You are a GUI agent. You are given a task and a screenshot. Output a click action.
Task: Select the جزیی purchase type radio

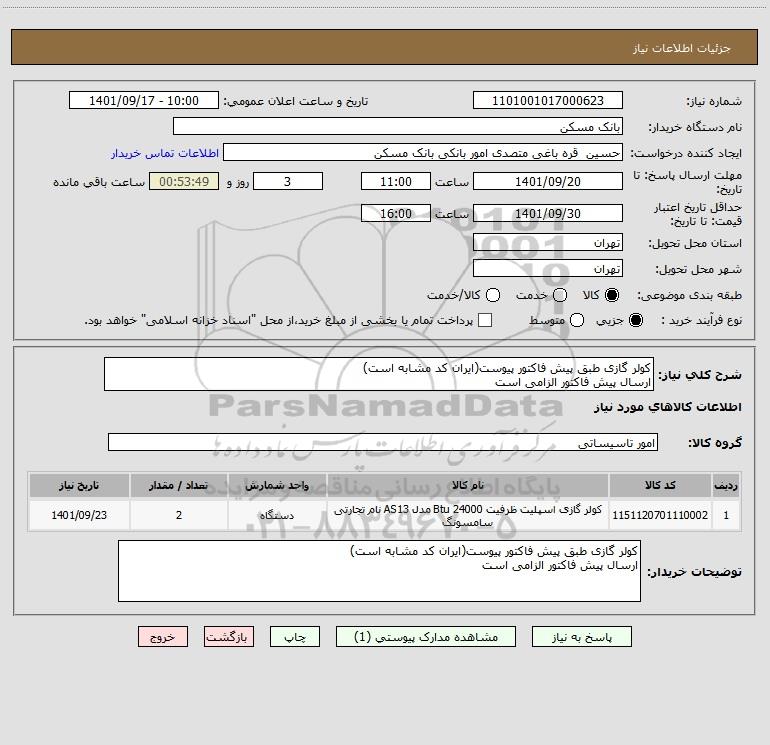[x=635, y=320]
